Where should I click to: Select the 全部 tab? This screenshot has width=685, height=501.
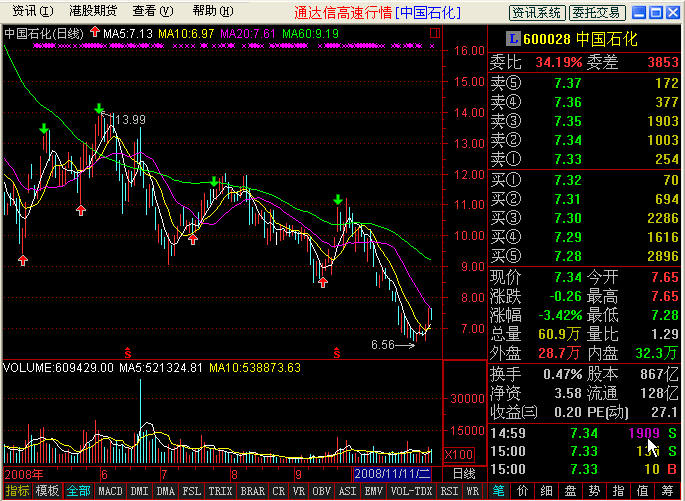coord(78,491)
